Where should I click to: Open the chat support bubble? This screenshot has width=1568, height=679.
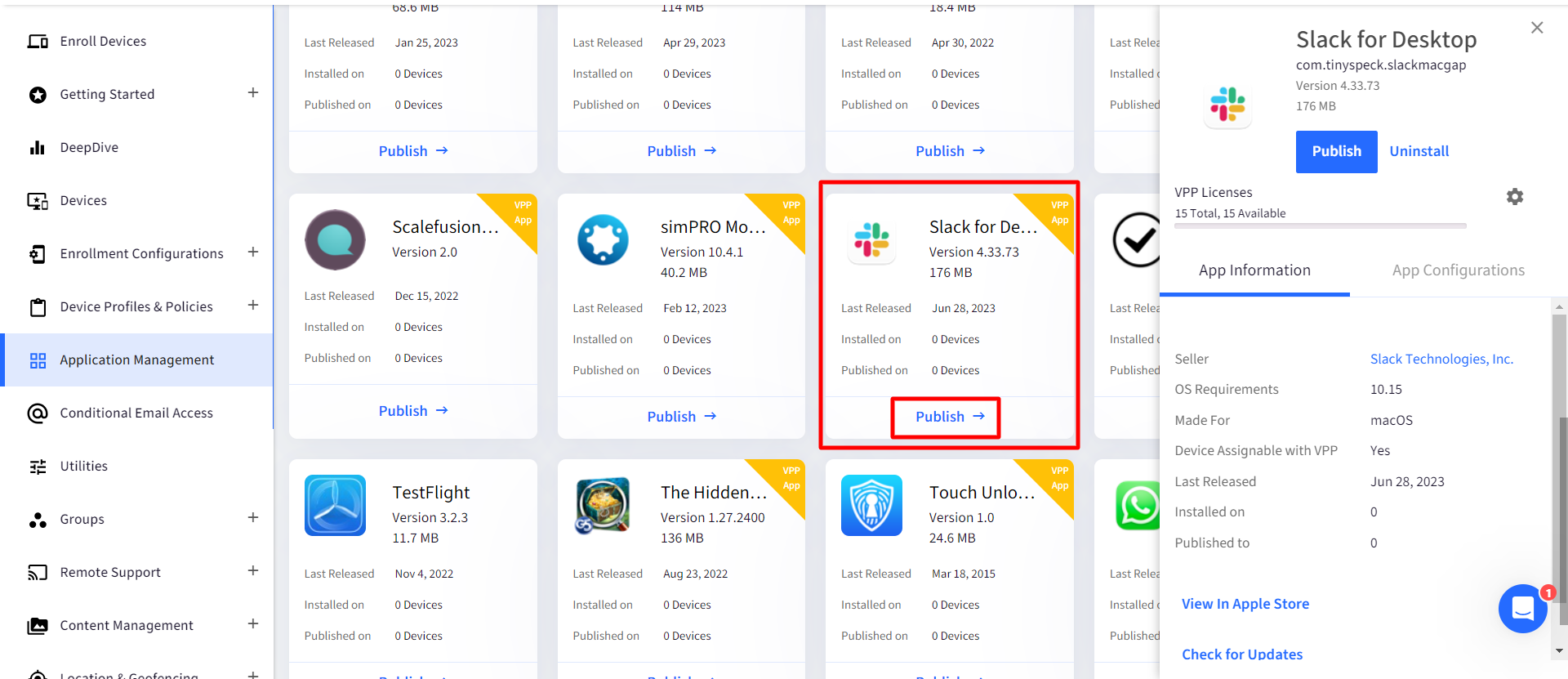click(x=1523, y=609)
